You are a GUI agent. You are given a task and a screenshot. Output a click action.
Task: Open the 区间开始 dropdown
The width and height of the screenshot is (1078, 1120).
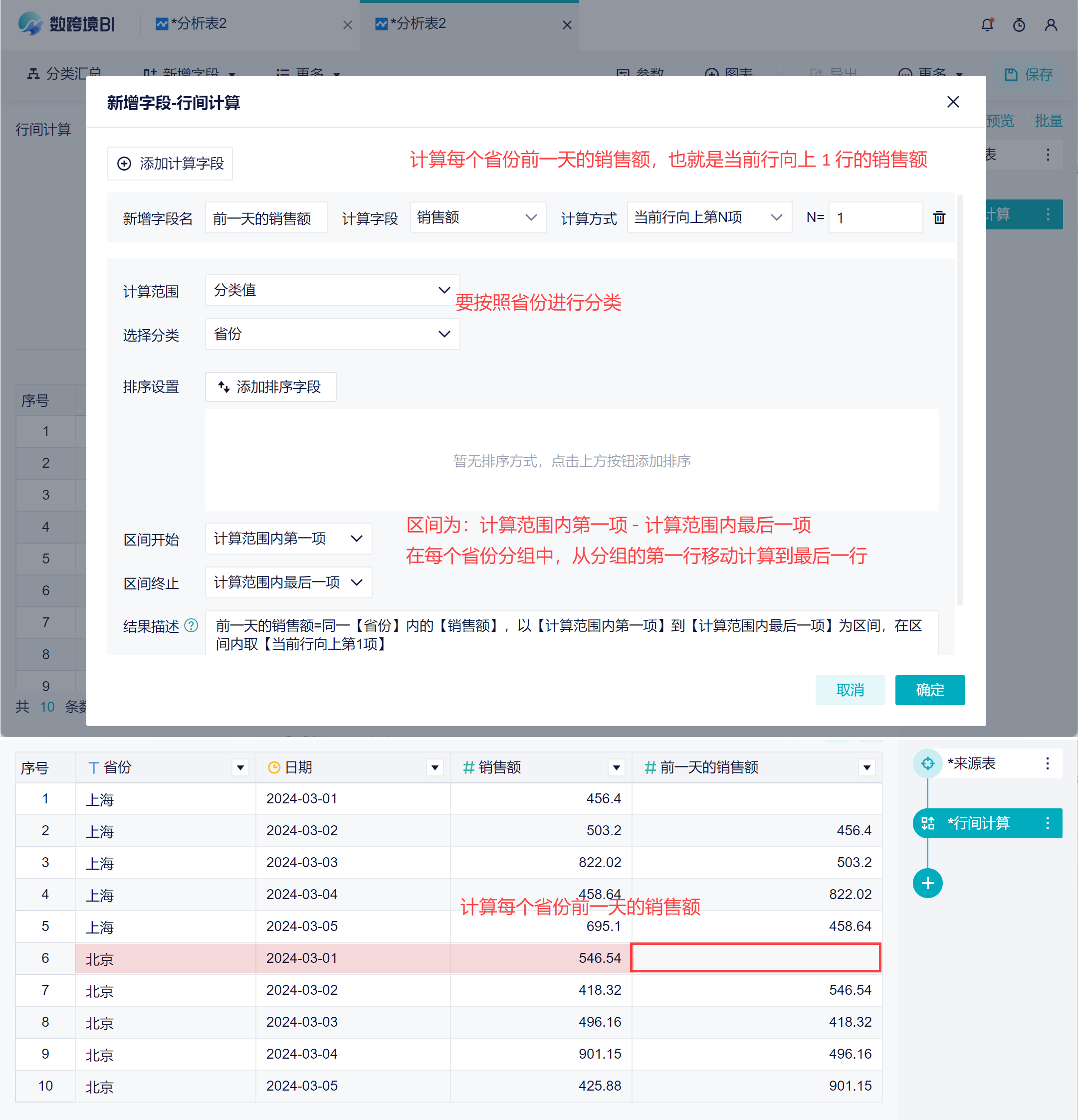(288, 538)
